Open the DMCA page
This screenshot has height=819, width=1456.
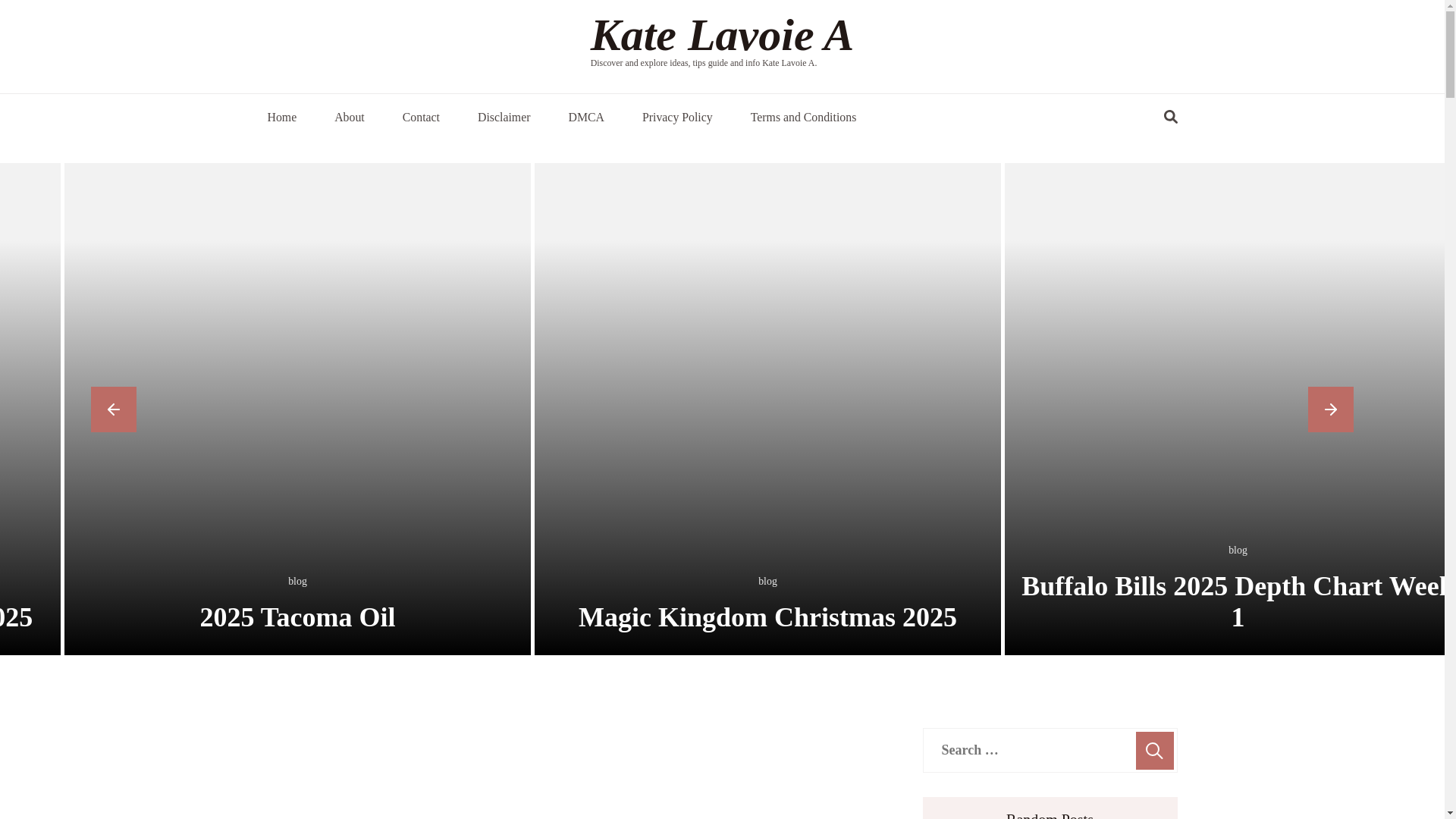(586, 118)
